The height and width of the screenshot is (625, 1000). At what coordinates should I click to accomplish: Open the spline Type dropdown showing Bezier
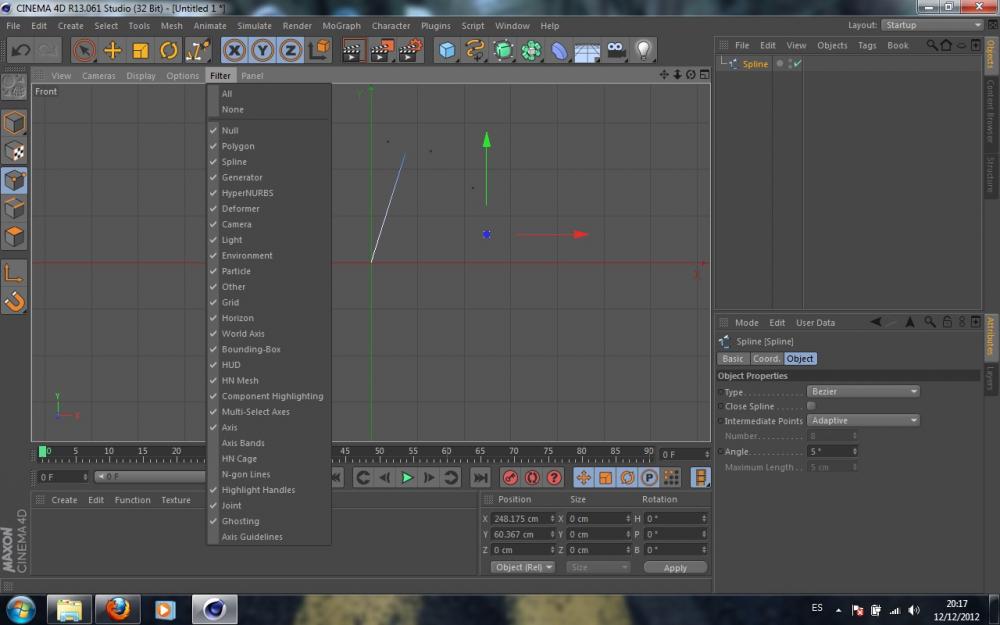tap(863, 392)
